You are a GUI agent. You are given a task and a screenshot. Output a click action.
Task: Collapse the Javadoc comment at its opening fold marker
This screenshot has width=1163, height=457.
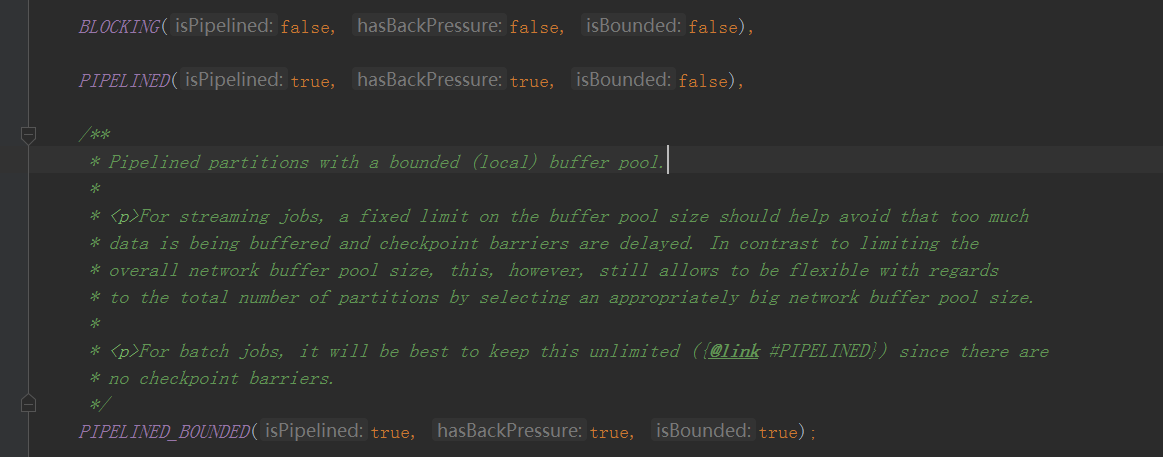click(28, 136)
